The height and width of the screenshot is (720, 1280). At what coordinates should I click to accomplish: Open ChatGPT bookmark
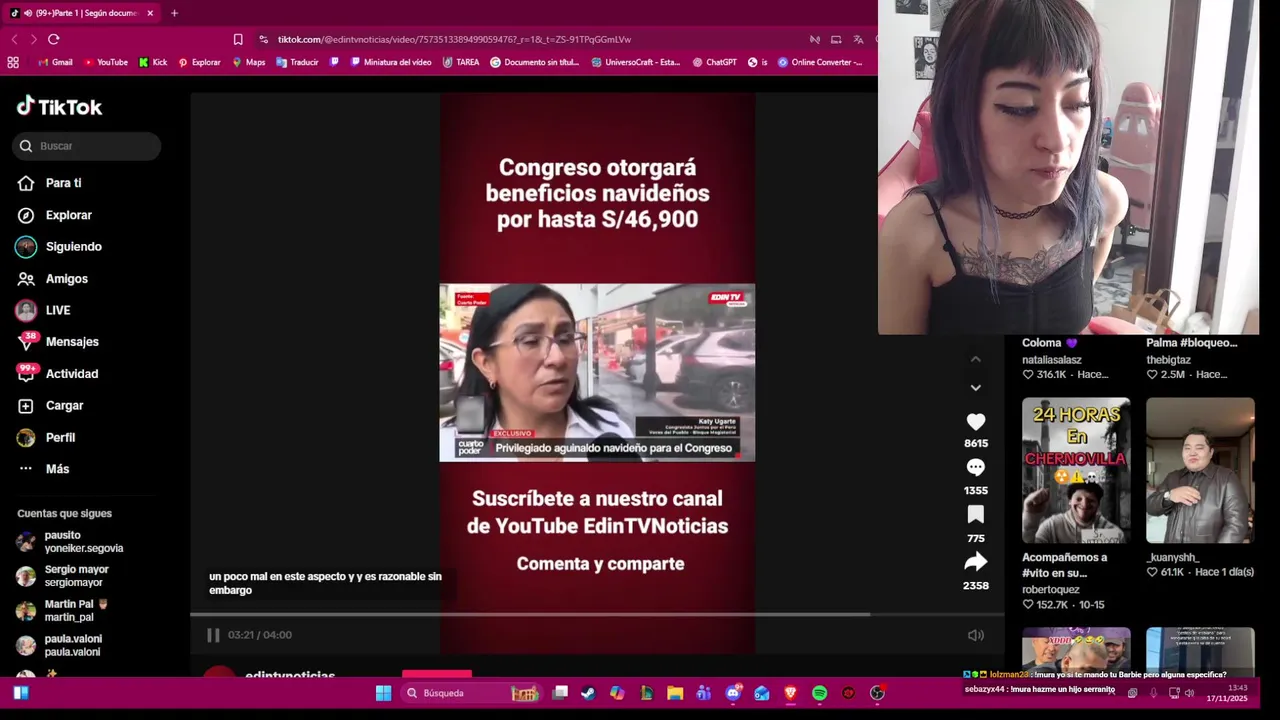coord(714,62)
